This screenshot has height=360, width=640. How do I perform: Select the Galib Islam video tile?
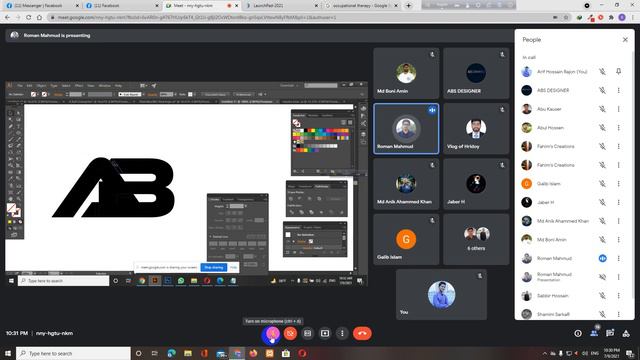click(x=406, y=239)
